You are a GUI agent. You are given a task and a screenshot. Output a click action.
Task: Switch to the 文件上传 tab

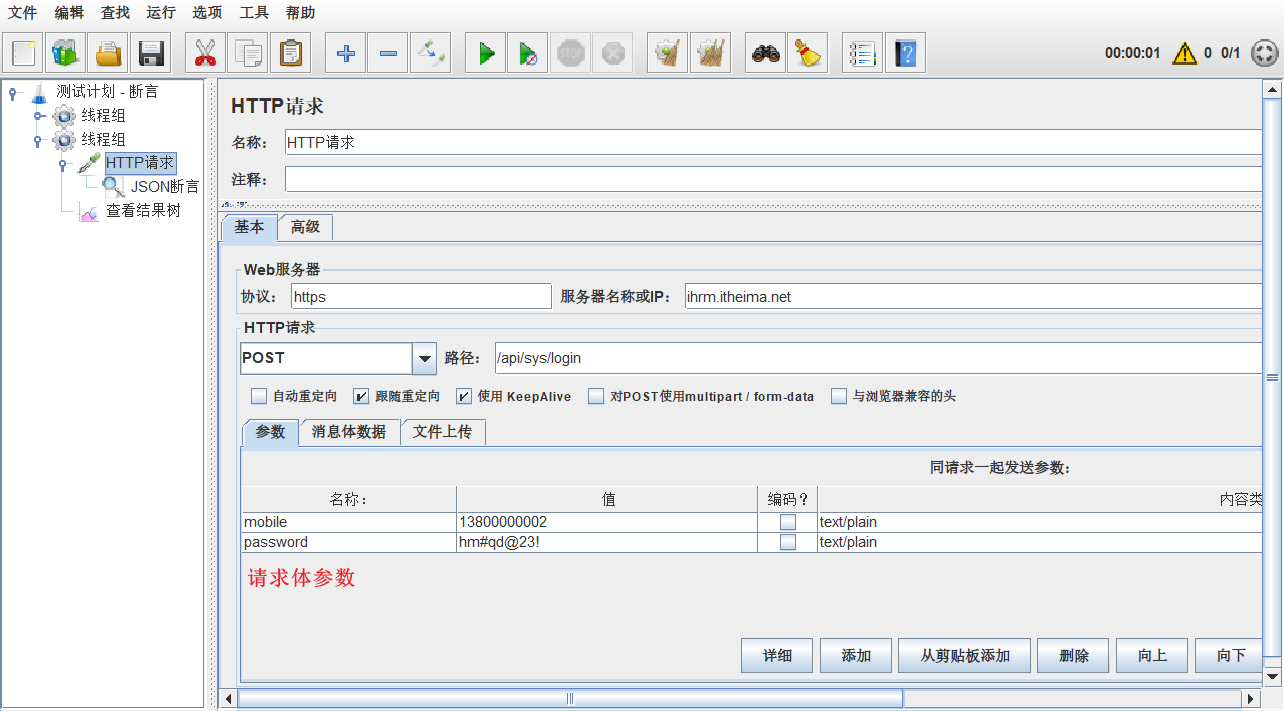443,432
